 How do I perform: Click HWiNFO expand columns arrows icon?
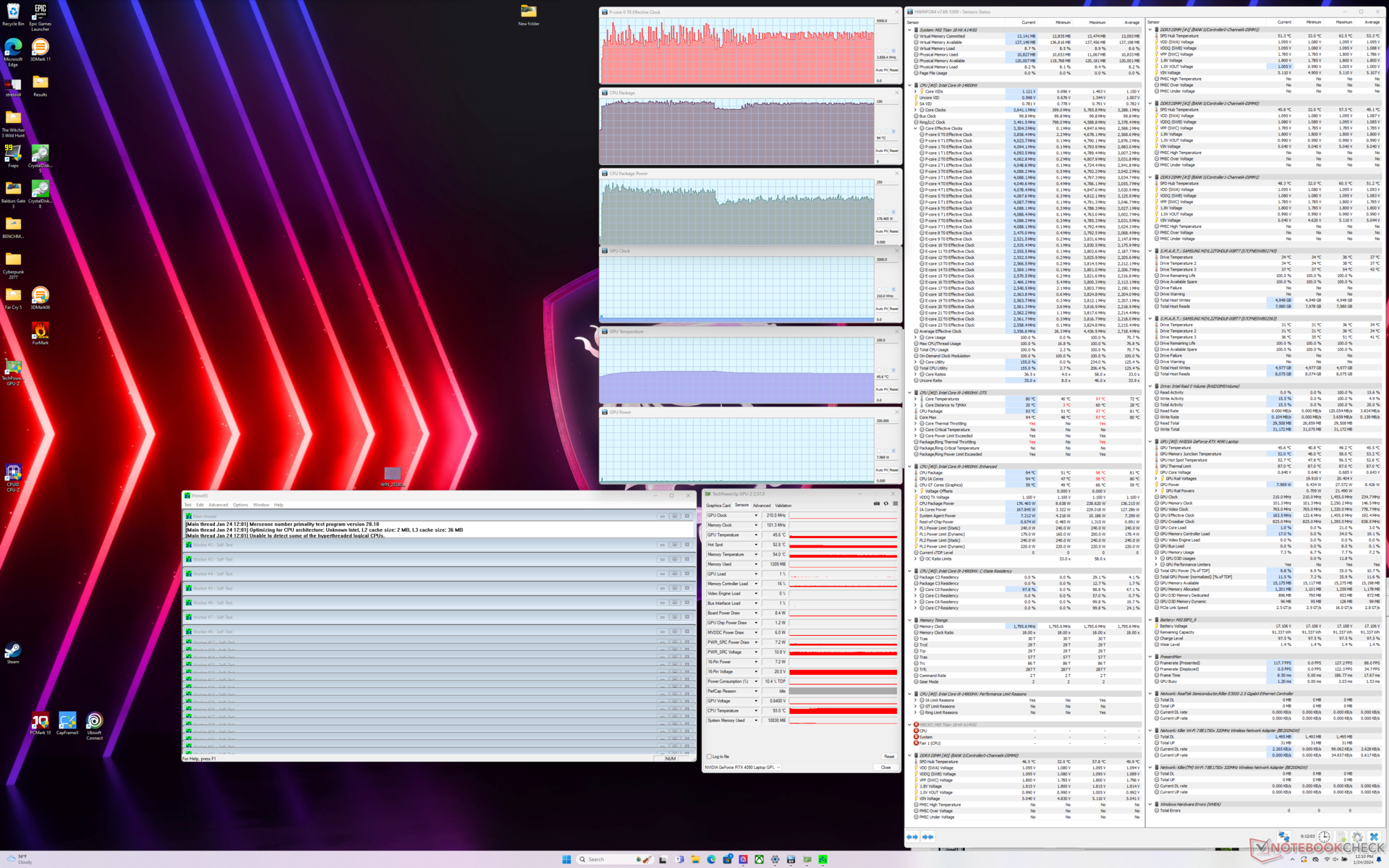[912, 837]
